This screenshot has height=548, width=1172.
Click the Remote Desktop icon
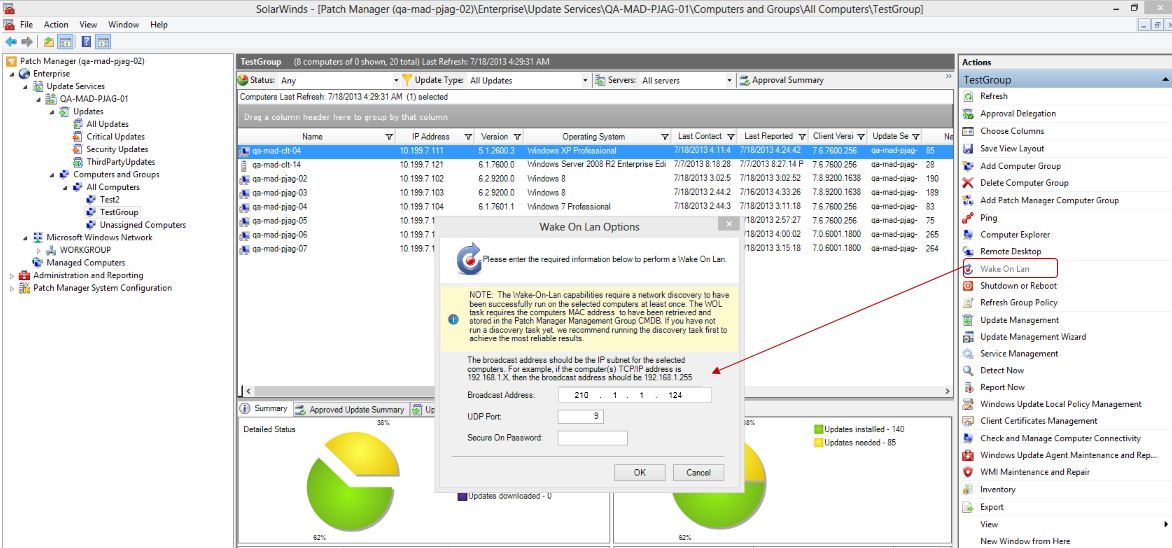click(x=968, y=251)
